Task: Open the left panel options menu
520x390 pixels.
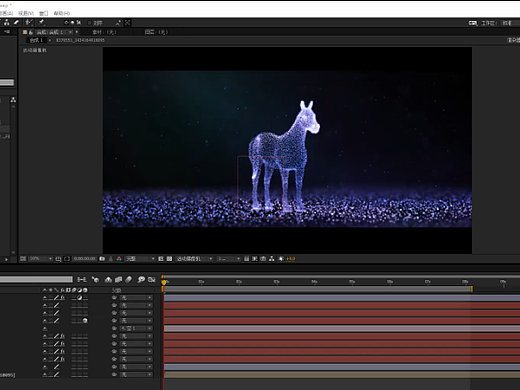Action: (x=7, y=31)
